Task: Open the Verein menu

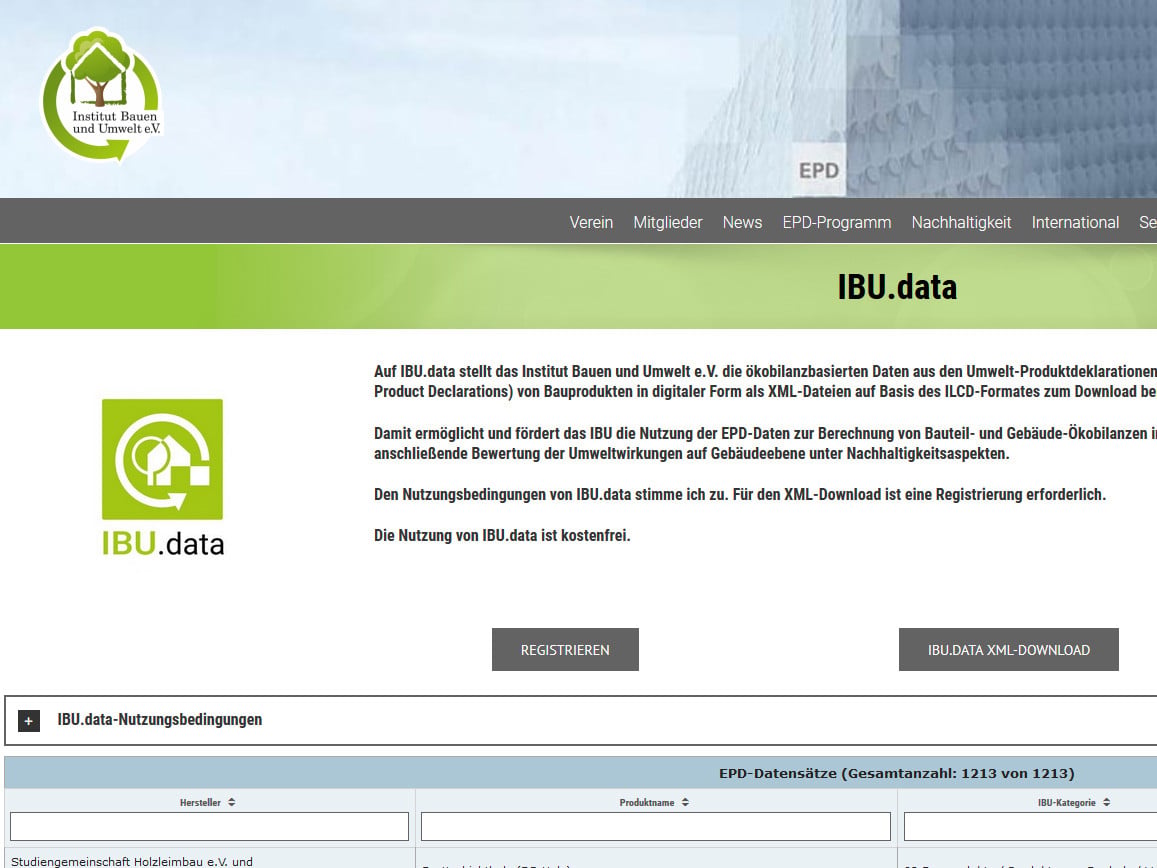Action: (x=591, y=222)
